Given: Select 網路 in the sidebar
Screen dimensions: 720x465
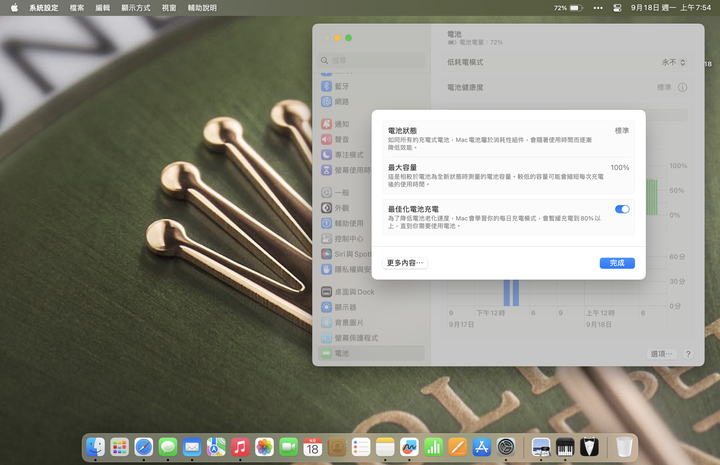Looking at the screenshot, I should pyautogui.click(x=371, y=101).
